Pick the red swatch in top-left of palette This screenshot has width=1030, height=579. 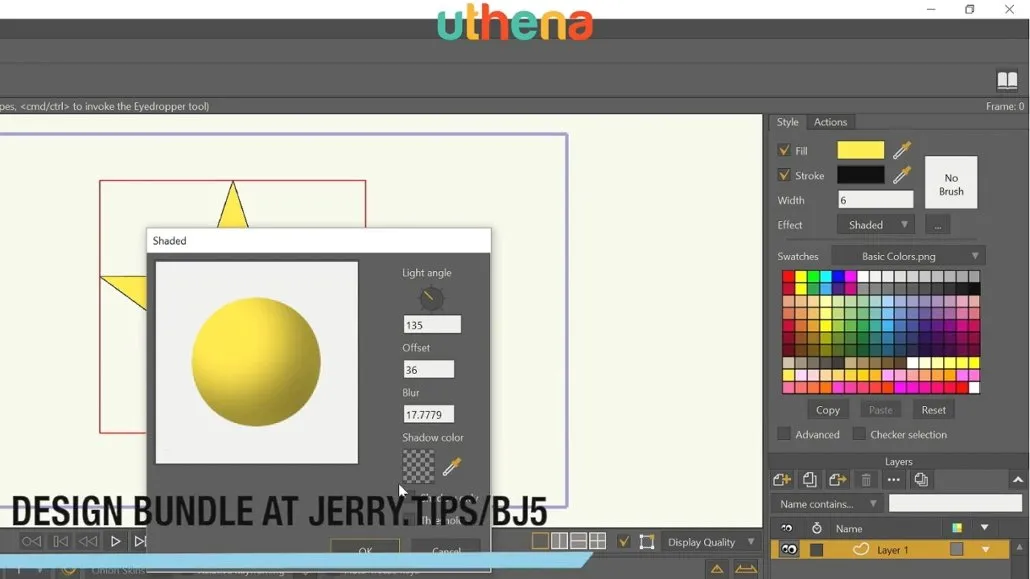click(788, 277)
